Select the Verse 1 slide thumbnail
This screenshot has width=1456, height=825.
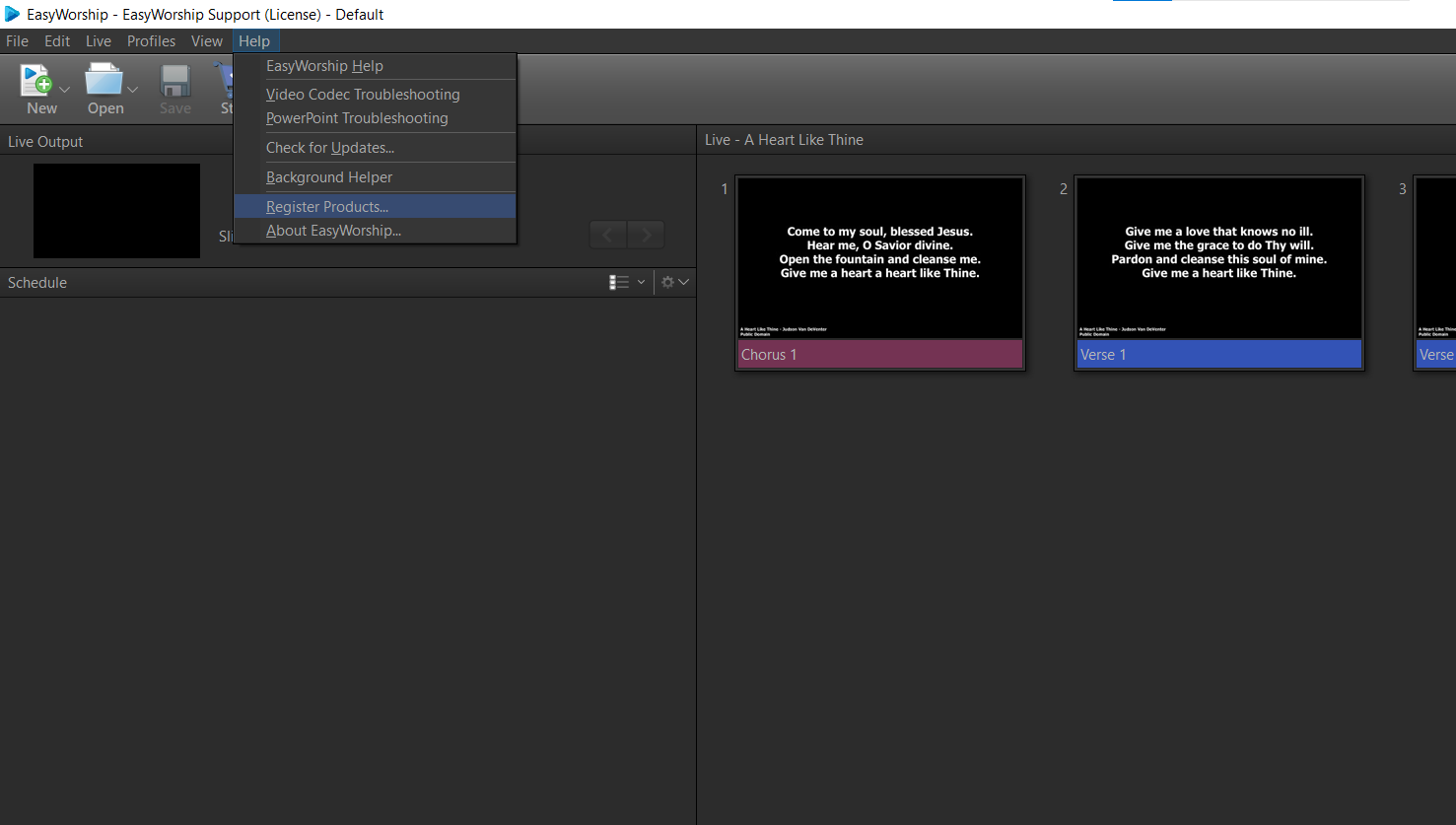pos(1218,258)
